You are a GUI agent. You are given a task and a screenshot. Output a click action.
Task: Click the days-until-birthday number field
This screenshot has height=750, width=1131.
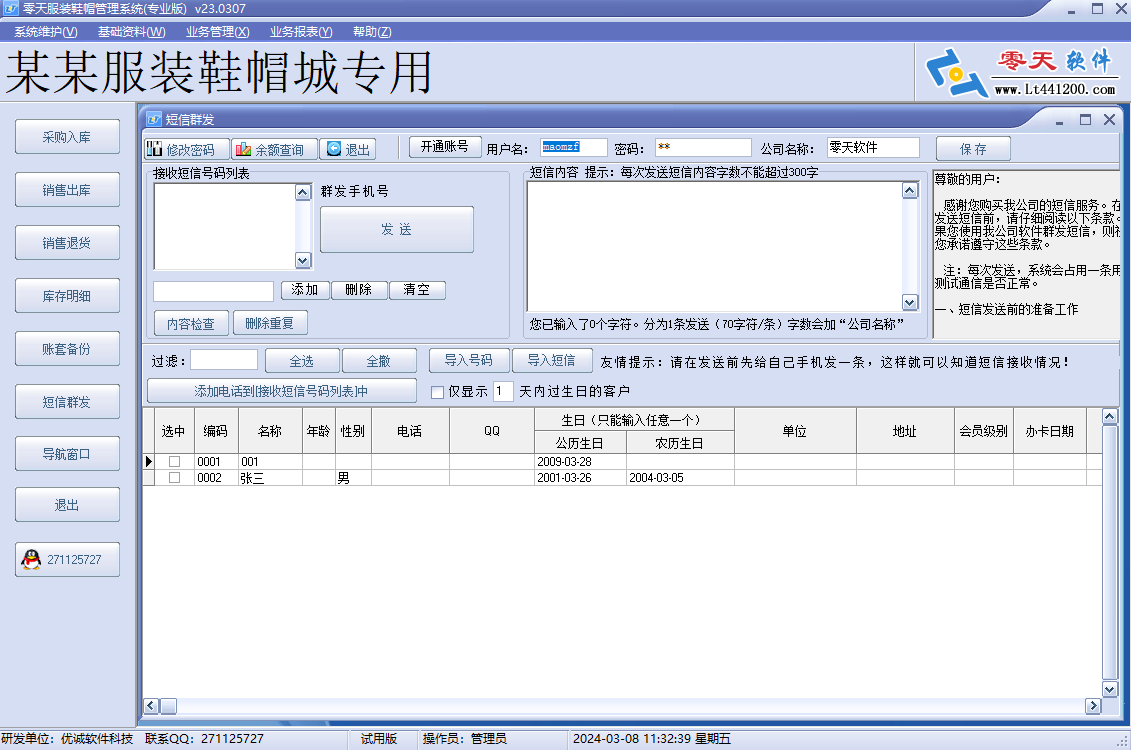tap(503, 392)
